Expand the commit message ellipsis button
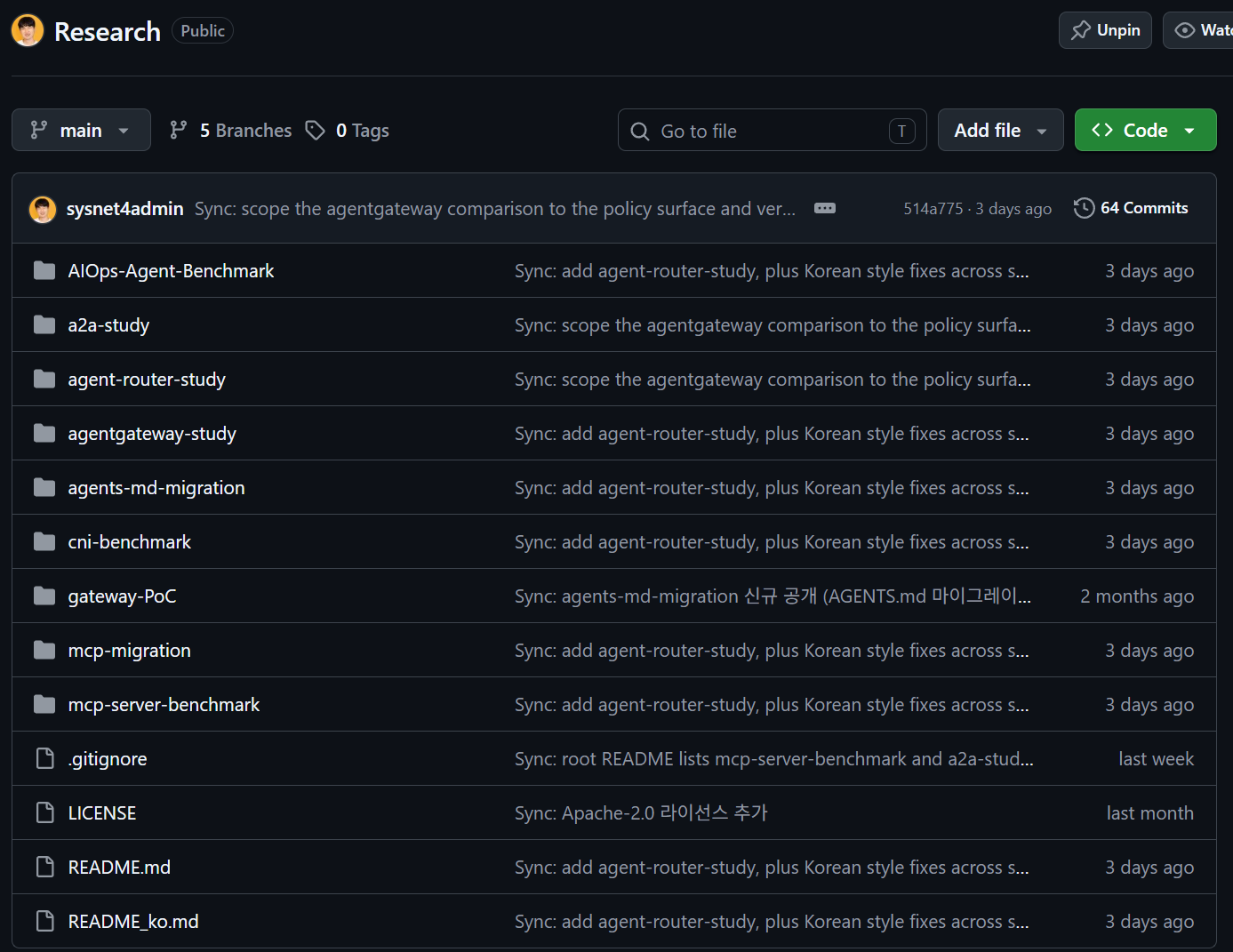This screenshot has width=1233, height=952. tap(825, 208)
